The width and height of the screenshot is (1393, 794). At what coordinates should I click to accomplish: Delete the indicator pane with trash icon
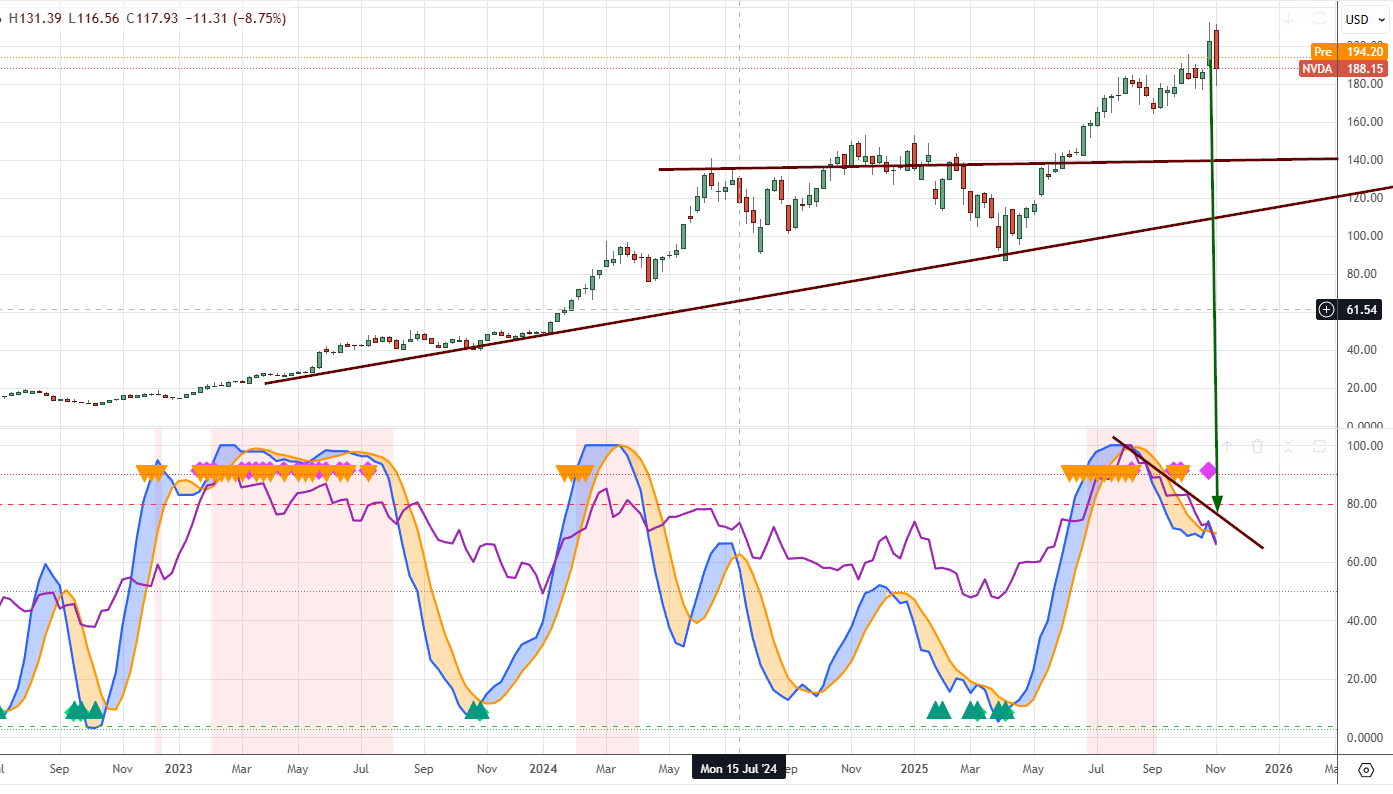1258,446
